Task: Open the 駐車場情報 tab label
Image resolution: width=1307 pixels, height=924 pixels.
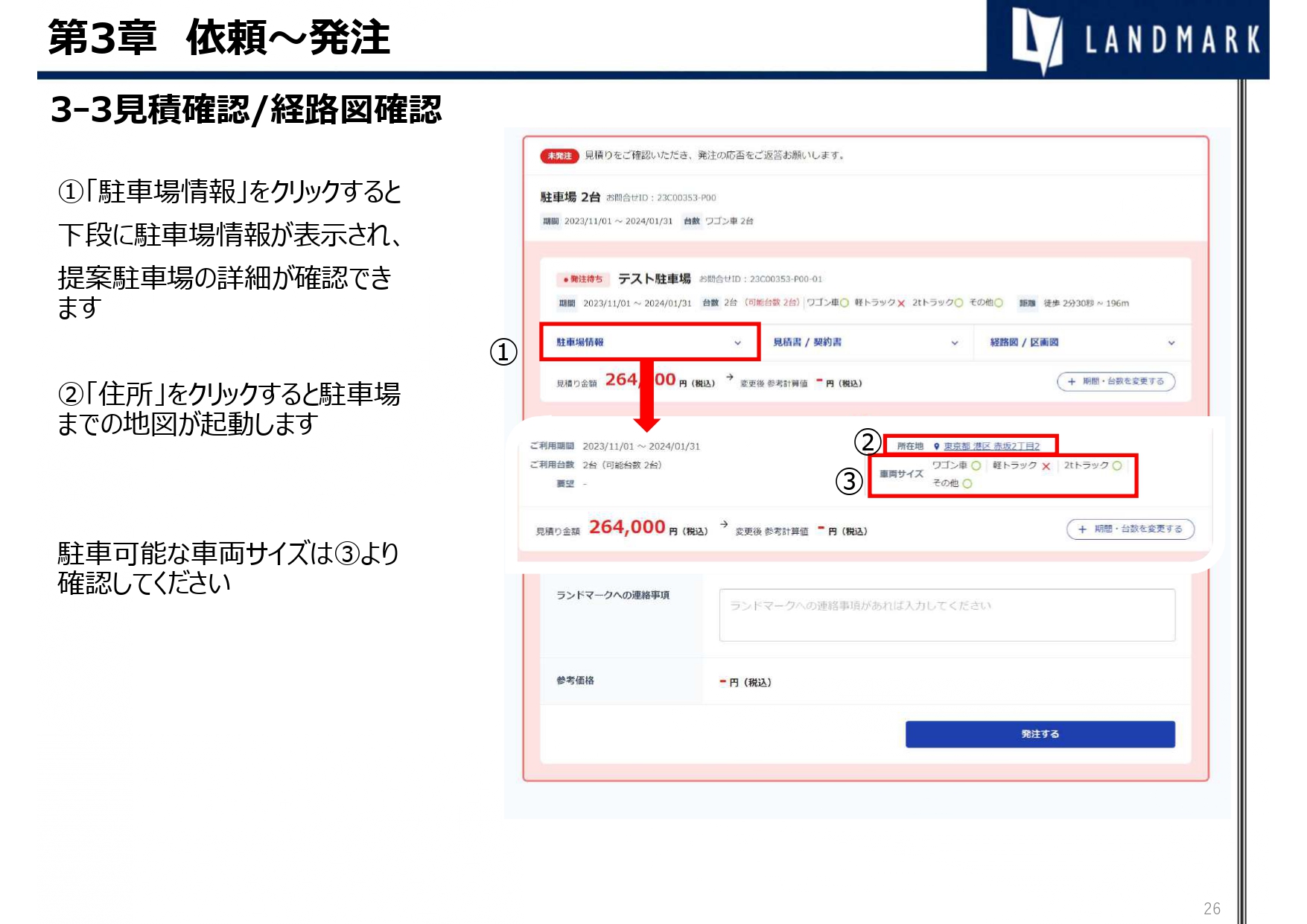Action: pyautogui.click(x=580, y=342)
